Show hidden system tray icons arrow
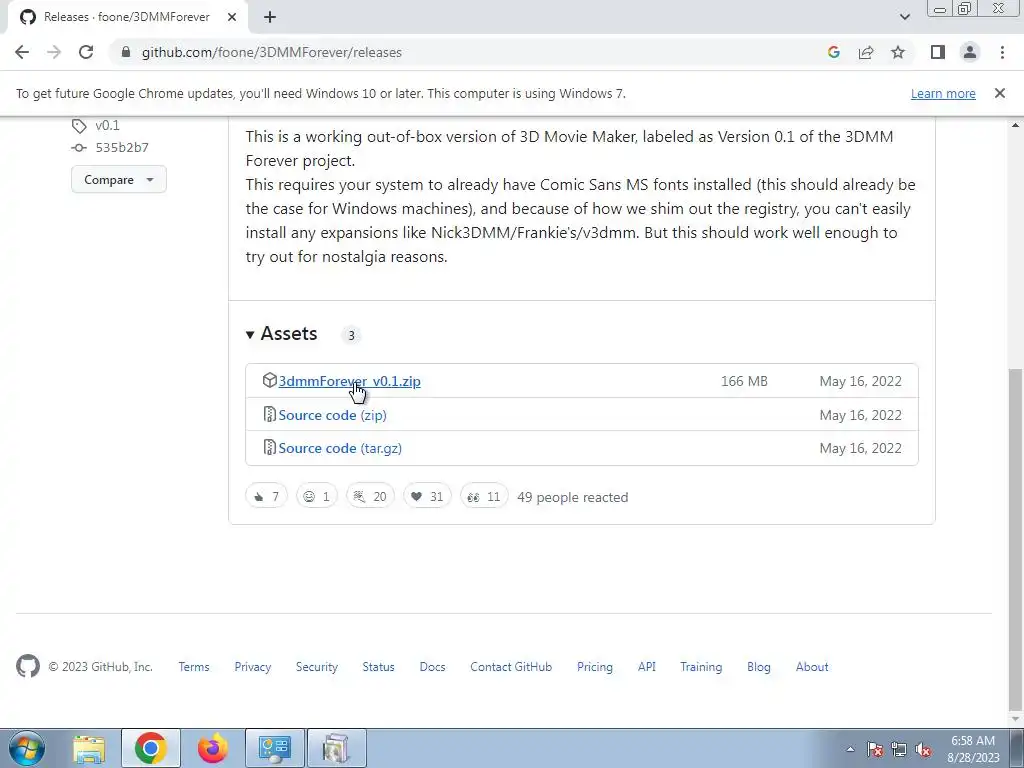 [850, 749]
